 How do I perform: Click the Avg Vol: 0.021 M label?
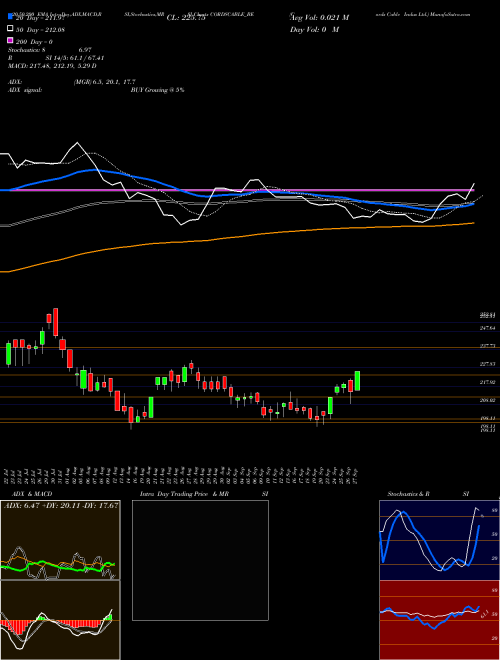click(x=319, y=18)
